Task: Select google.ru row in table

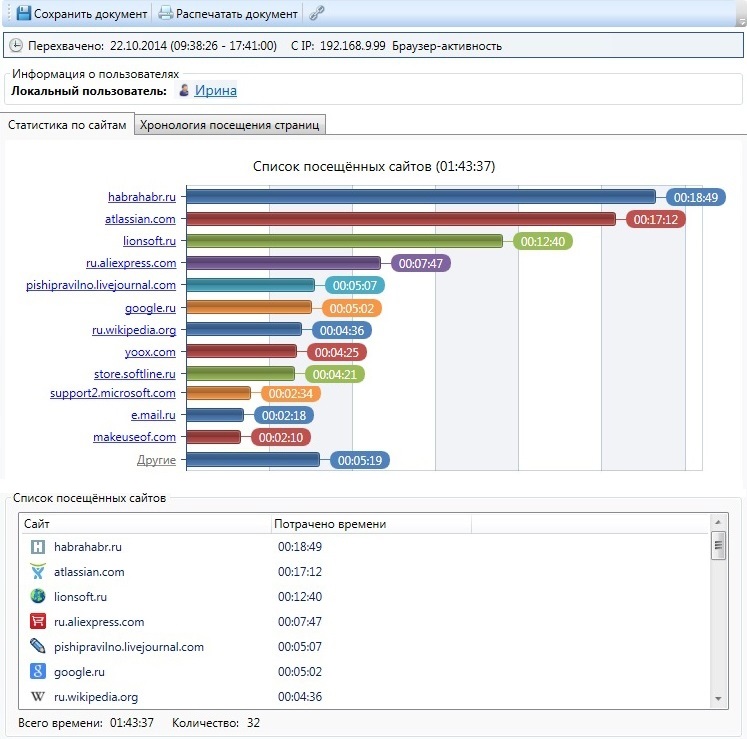Action: [364, 671]
